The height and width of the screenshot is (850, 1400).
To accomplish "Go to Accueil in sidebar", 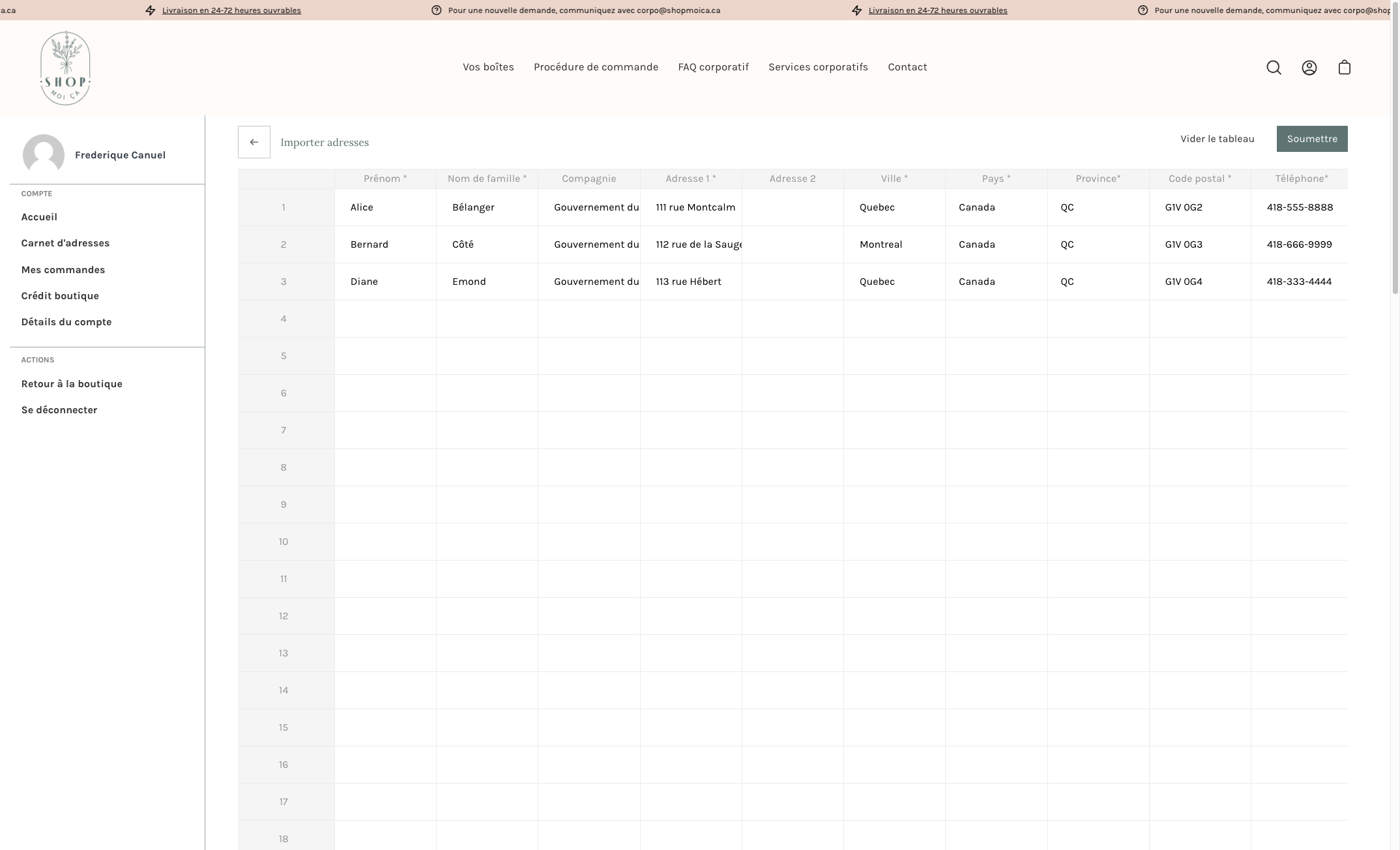I will coord(39,217).
